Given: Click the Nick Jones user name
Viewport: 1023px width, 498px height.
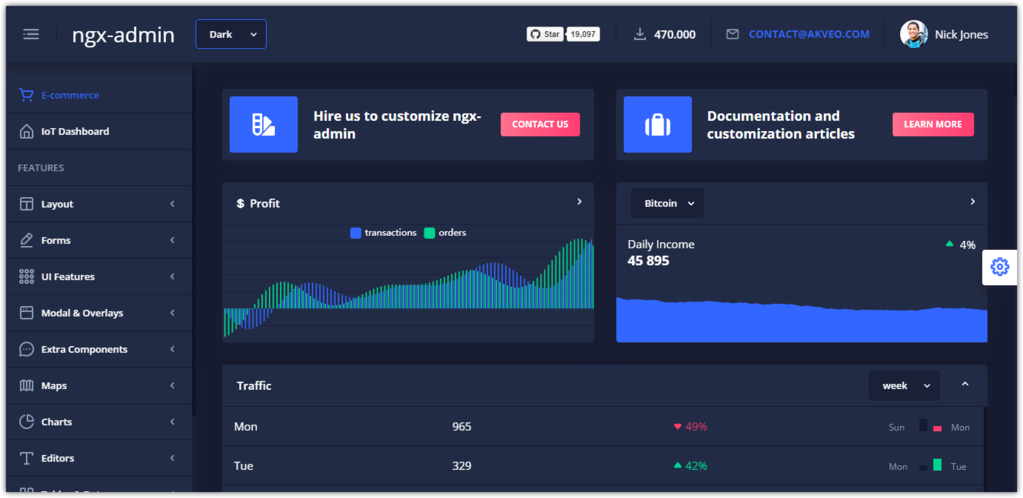Looking at the screenshot, I should tap(962, 35).
